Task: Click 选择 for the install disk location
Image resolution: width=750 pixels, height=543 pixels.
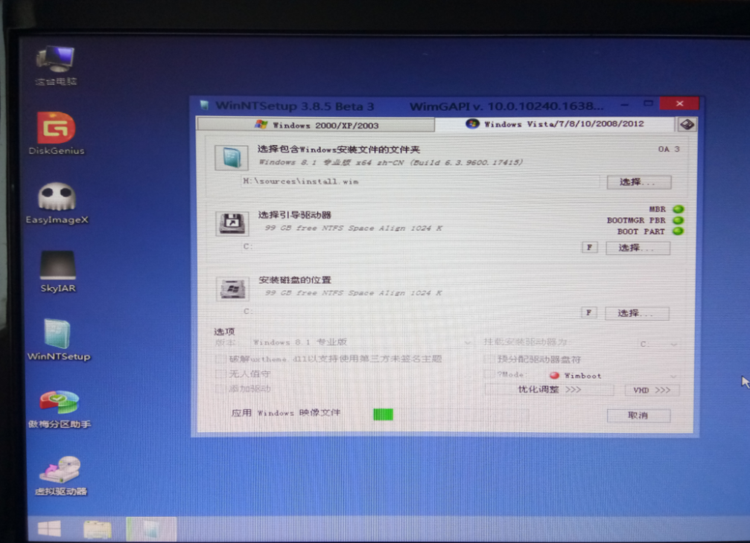Action: pyautogui.click(x=637, y=313)
